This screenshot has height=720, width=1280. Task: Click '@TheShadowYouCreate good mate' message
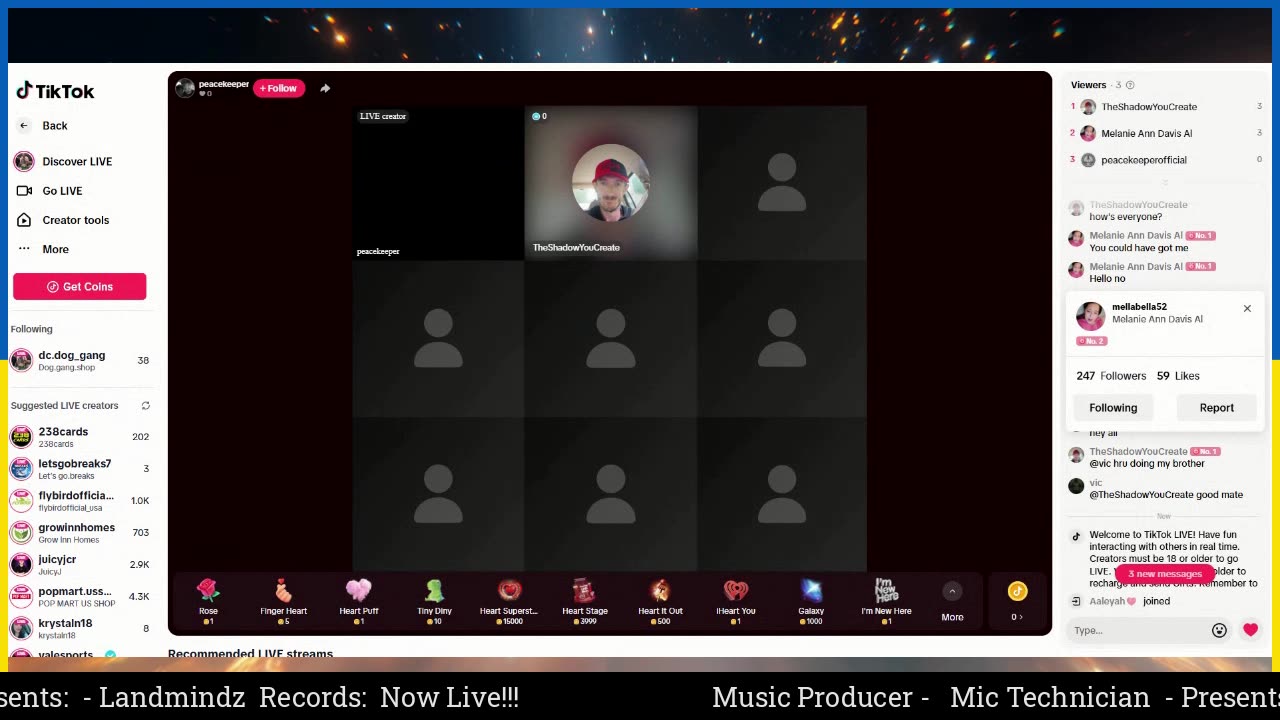click(x=1166, y=495)
